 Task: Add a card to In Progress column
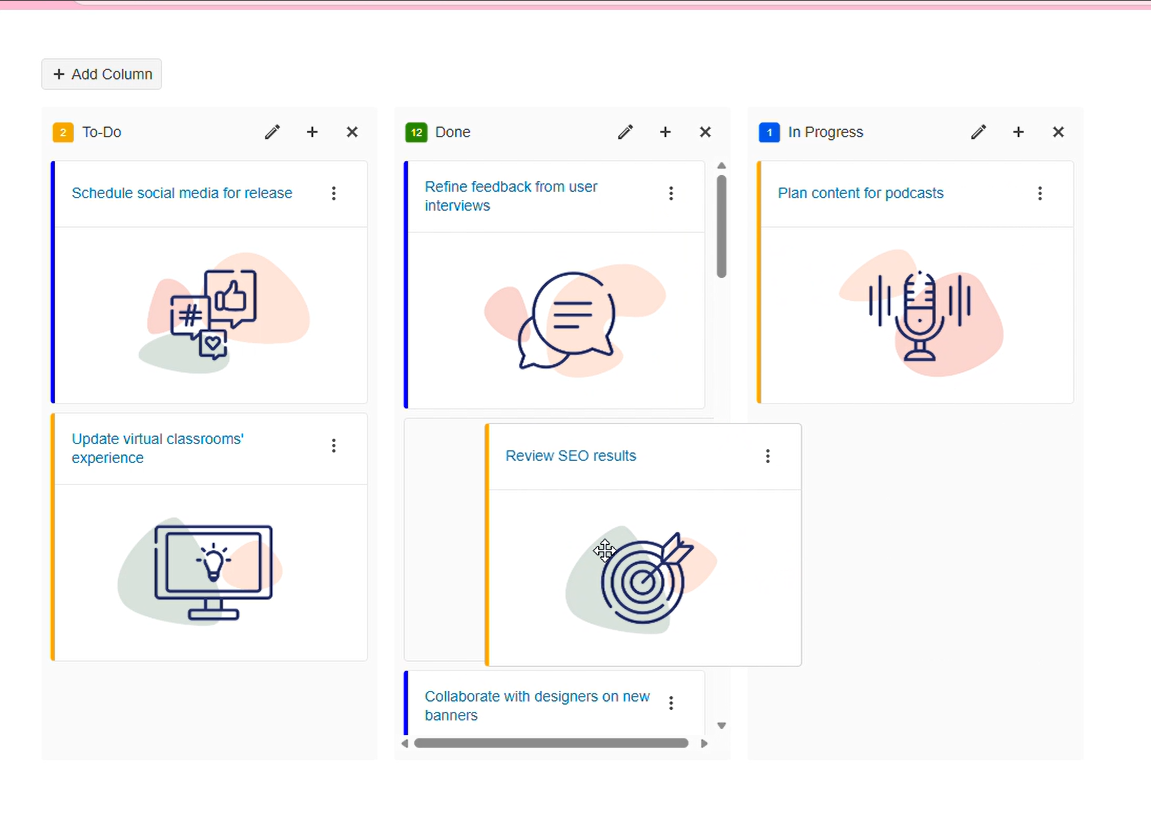click(x=1018, y=132)
